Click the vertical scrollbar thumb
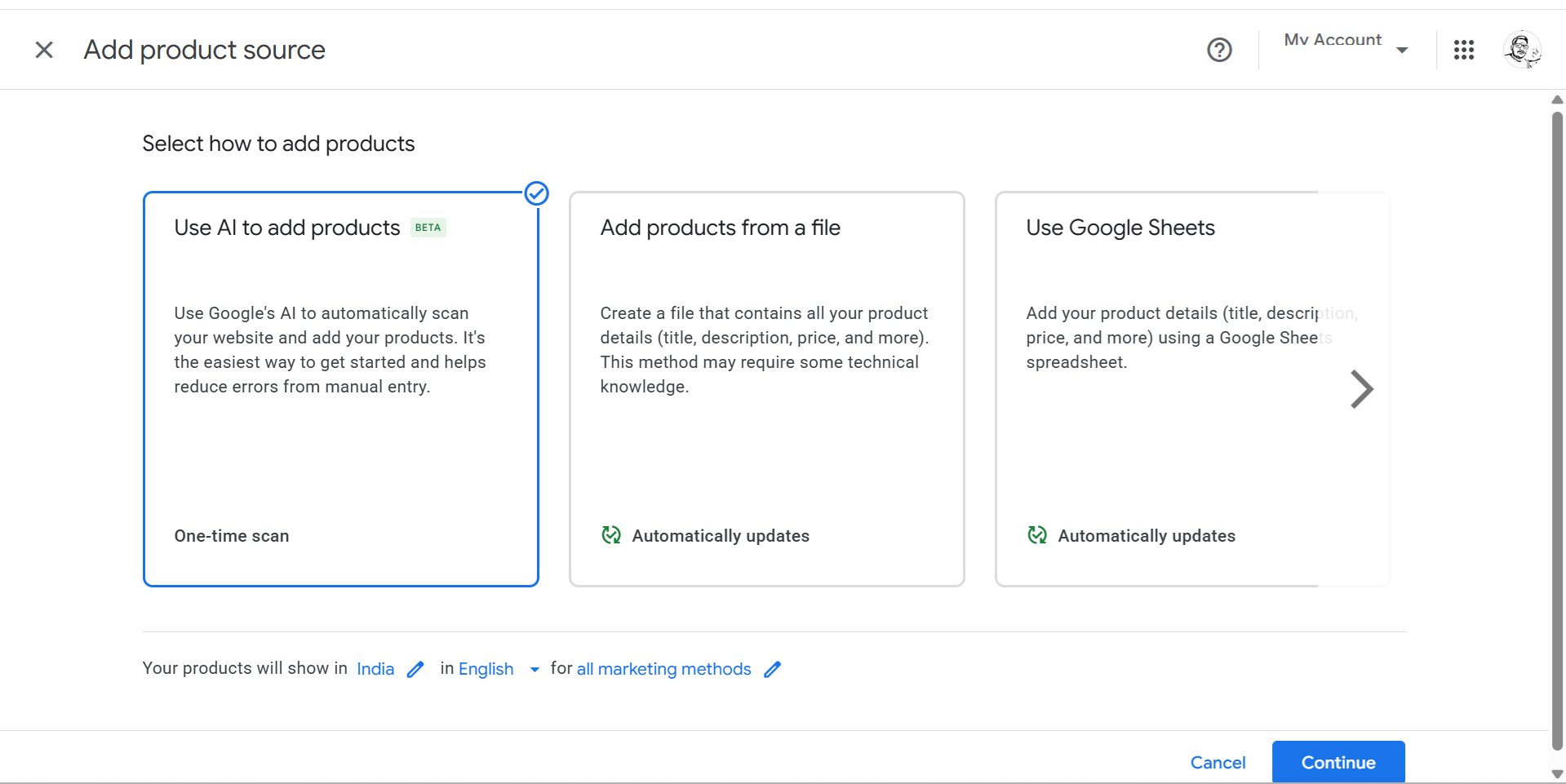Screen dimensions: 1566x784 click(1557, 431)
